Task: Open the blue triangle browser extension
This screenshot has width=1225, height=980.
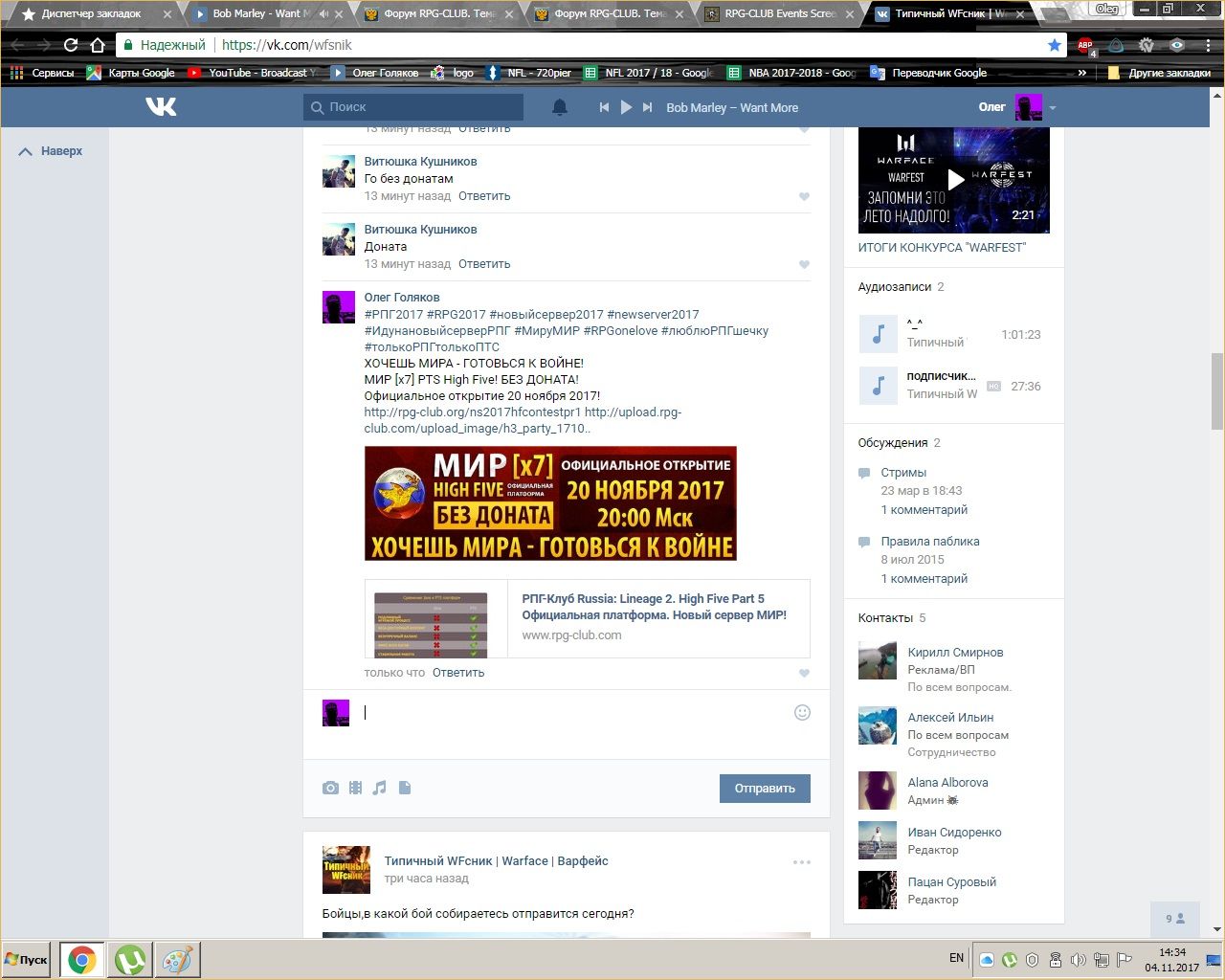Action: click(1116, 45)
